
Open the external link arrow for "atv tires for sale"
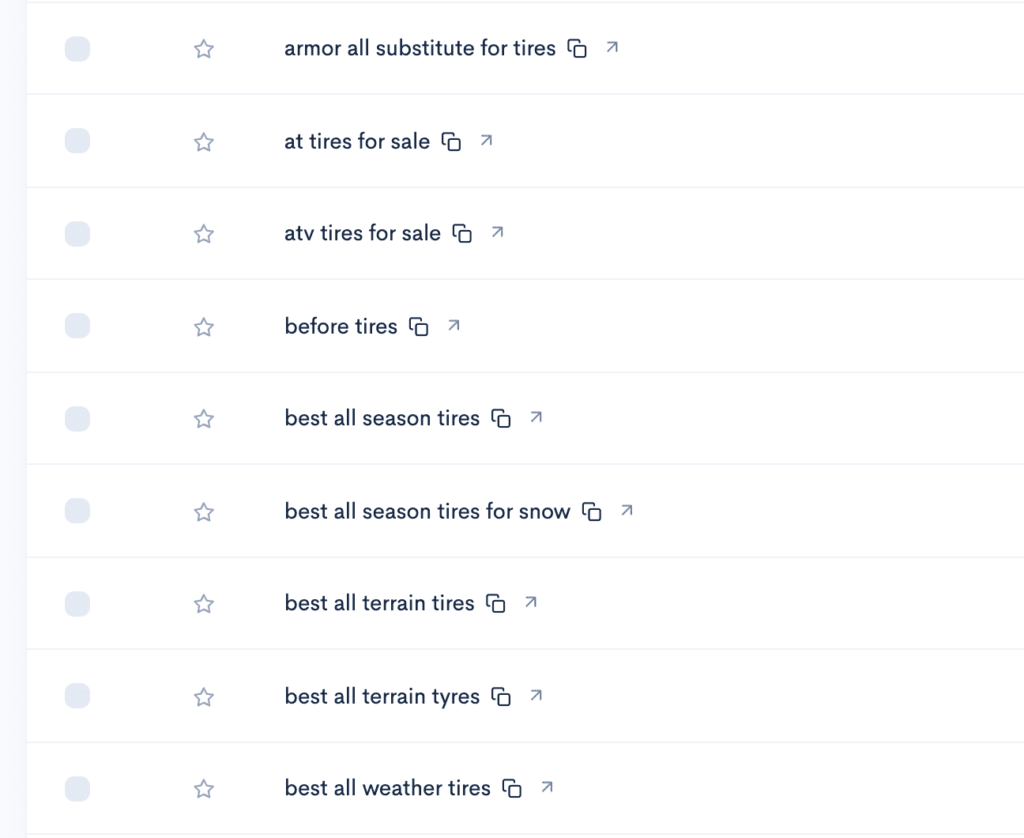click(497, 232)
